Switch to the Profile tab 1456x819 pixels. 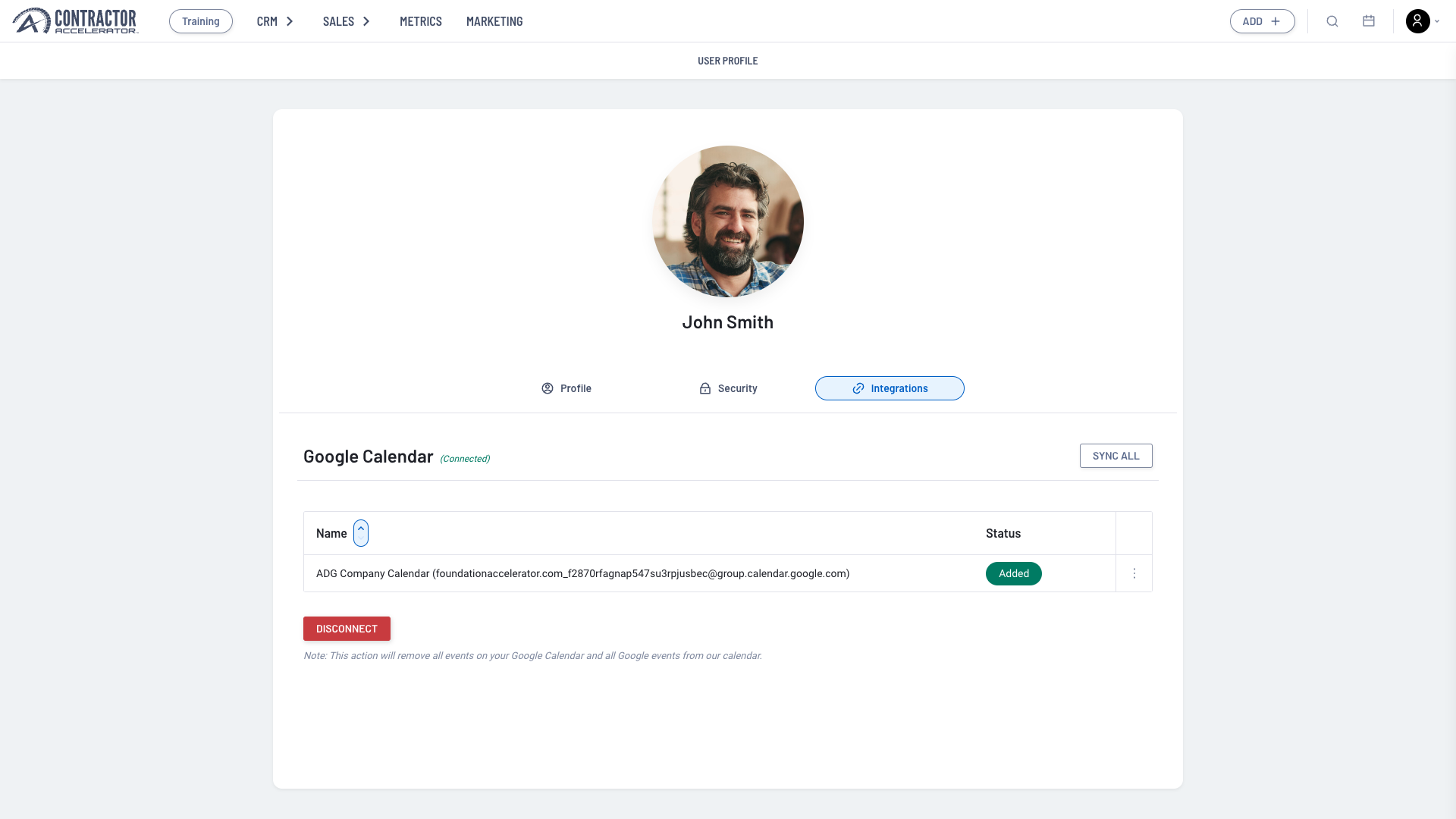(566, 388)
